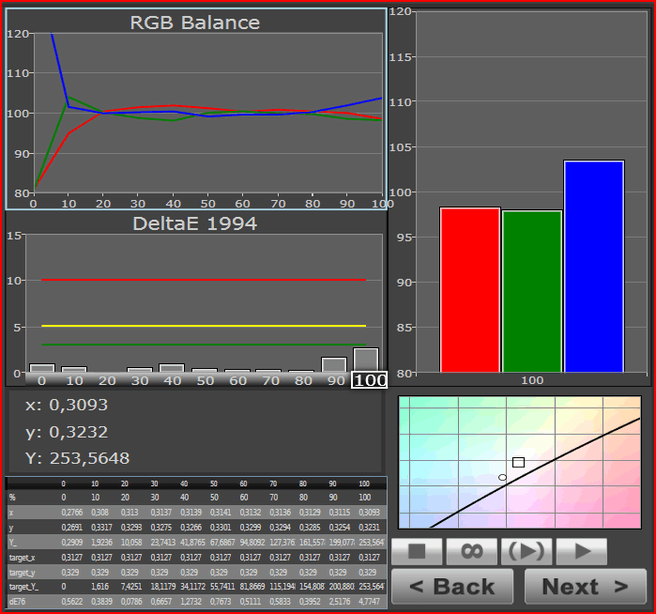The width and height of the screenshot is (656, 614).
Task: Click the blue bar in RGB bar chart
Action: 594,266
